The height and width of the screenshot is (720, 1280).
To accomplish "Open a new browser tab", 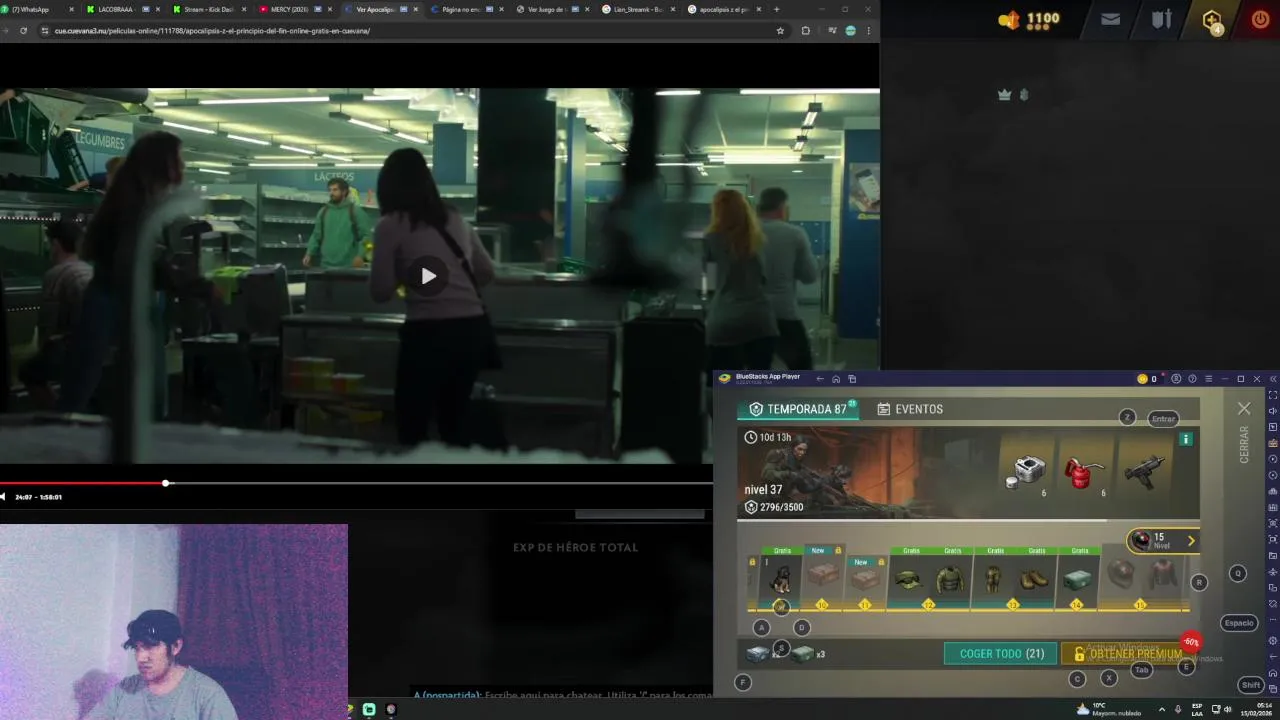I will pos(776,9).
